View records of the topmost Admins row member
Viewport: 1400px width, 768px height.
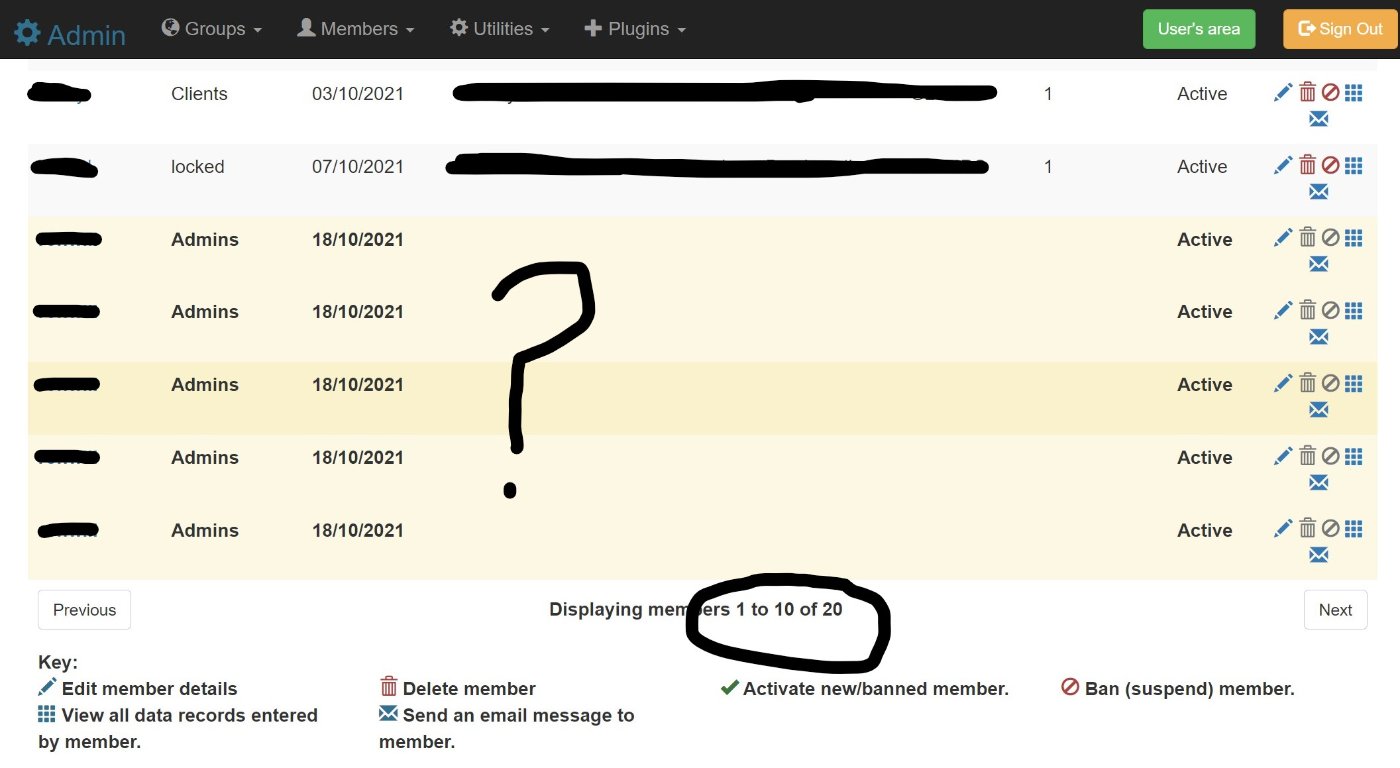click(1353, 238)
